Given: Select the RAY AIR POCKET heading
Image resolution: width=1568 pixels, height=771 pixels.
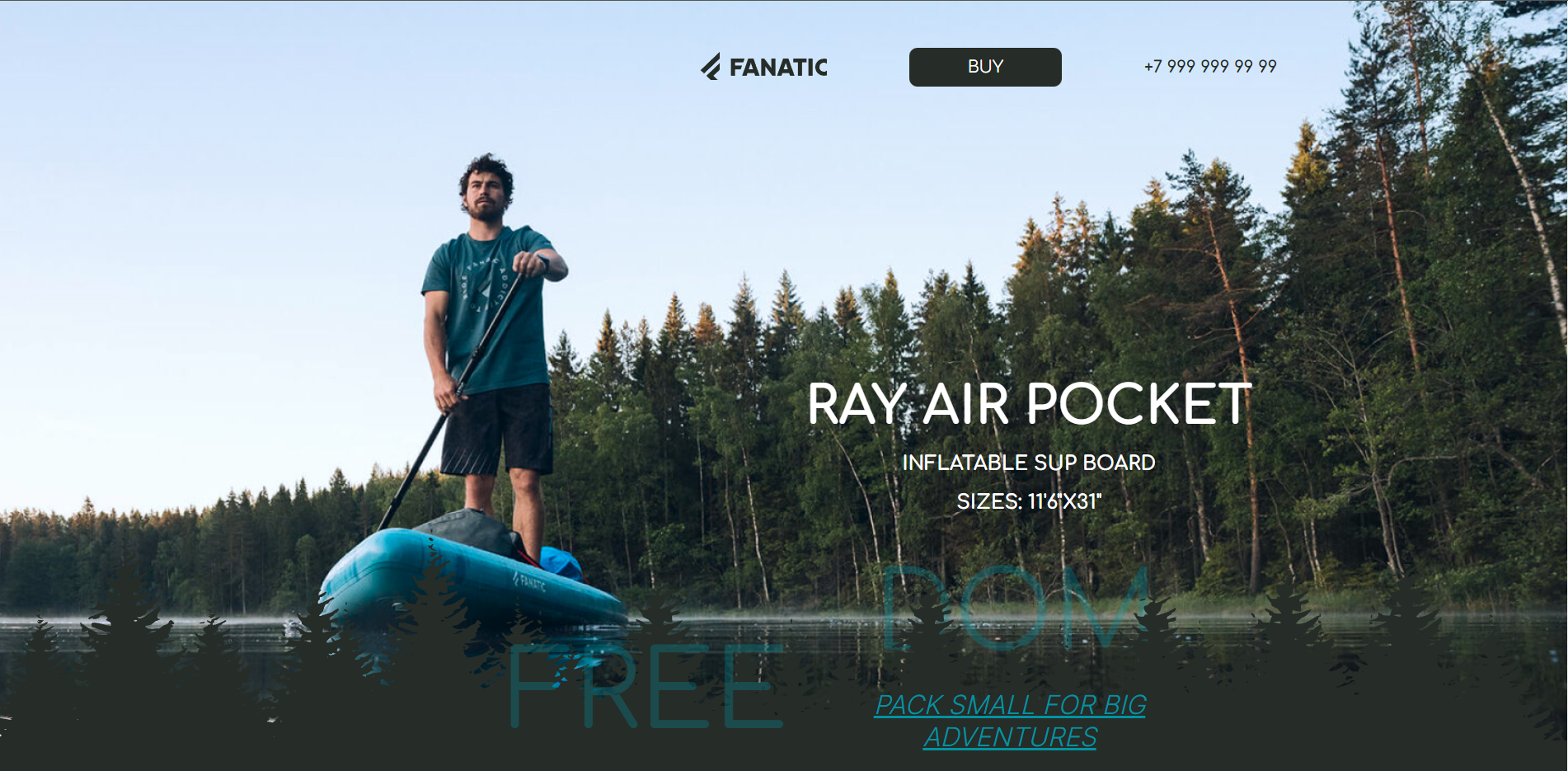Looking at the screenshot, I should (1029, 404).
